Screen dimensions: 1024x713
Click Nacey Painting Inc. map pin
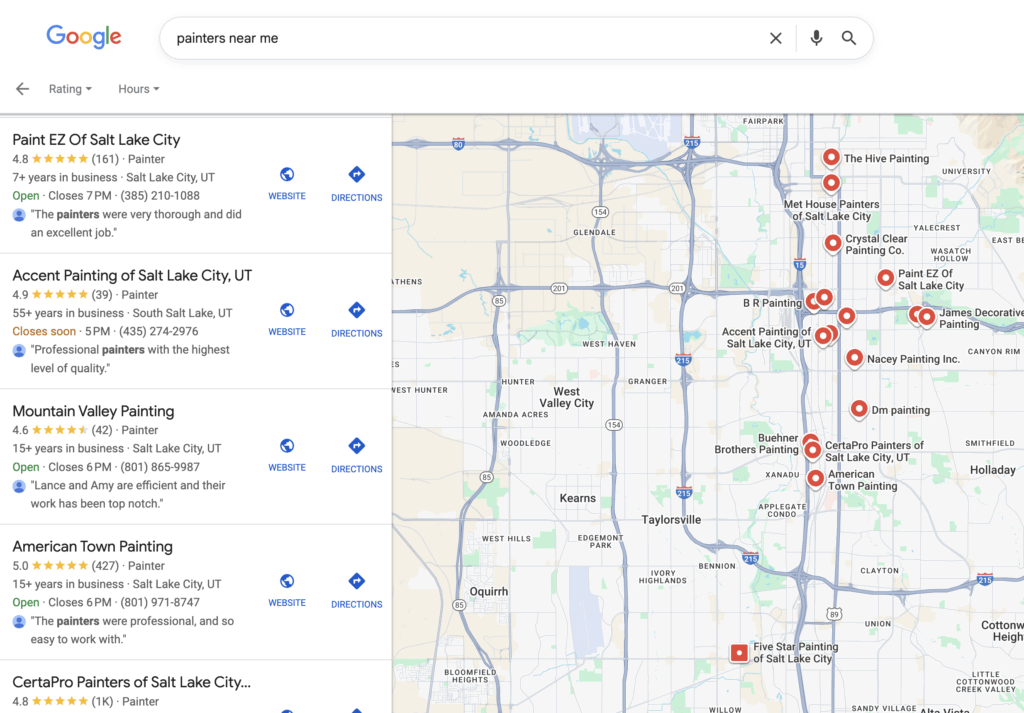click(x=854, y=357)
